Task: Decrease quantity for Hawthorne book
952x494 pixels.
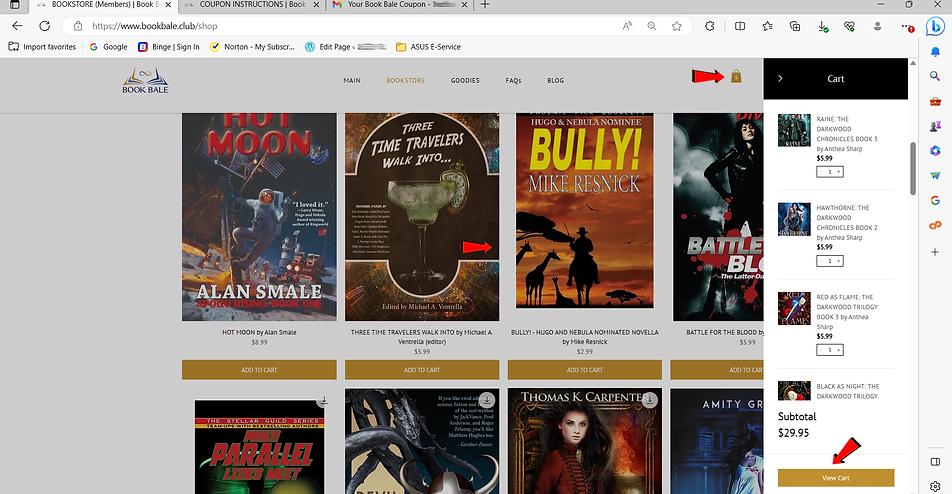Action: click(821, 261)
